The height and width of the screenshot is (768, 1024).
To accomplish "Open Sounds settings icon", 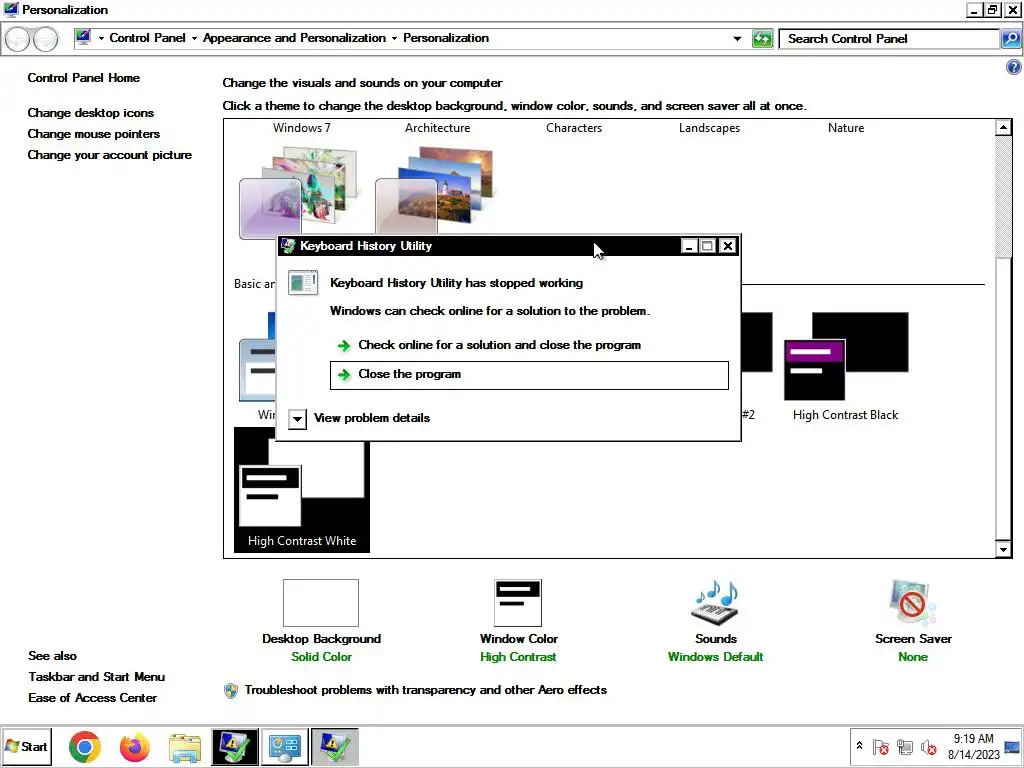I will [x=715, y=603].
